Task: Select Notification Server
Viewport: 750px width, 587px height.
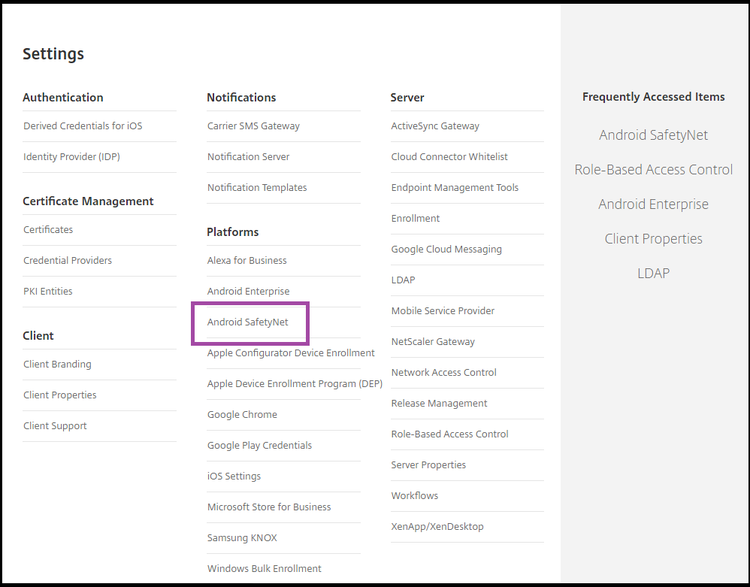Action: click(248, 156)
